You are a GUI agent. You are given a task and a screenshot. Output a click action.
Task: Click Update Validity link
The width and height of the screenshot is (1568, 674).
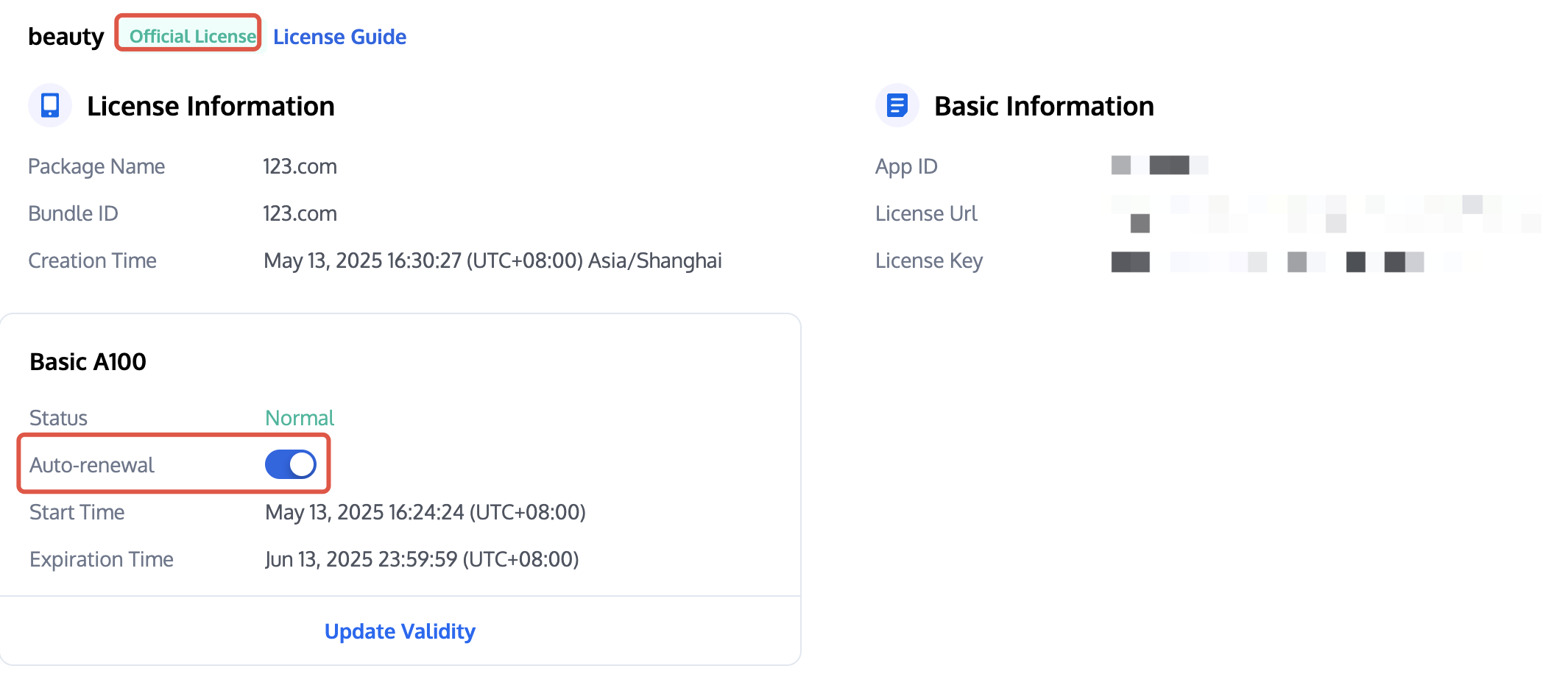click(400, 631)
